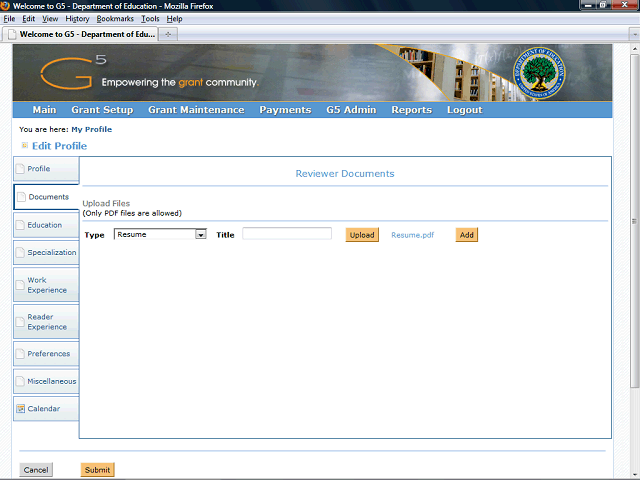Click the 'Only PDF files are allowed' note
Image resolution: width=640 pixels, height=480 pixels.
[132, 213]
